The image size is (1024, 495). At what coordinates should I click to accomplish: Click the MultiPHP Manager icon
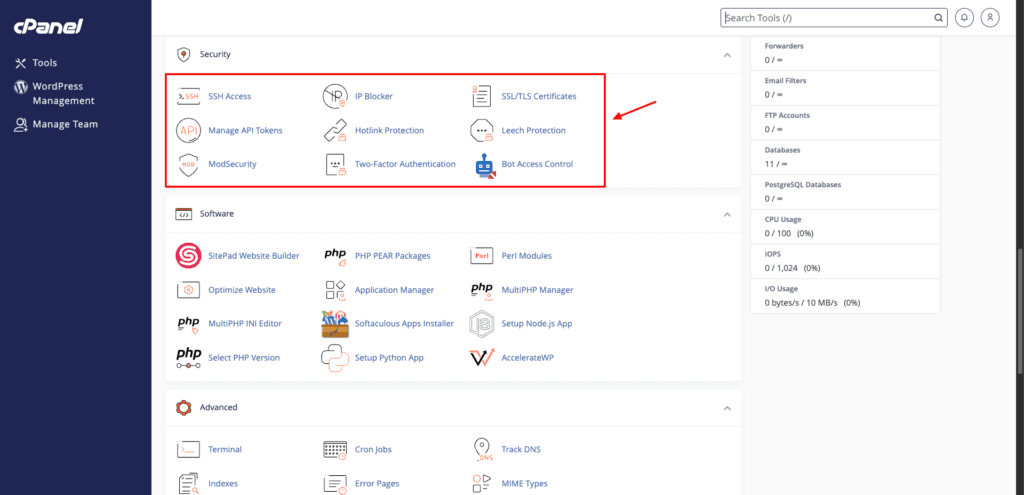482,289
